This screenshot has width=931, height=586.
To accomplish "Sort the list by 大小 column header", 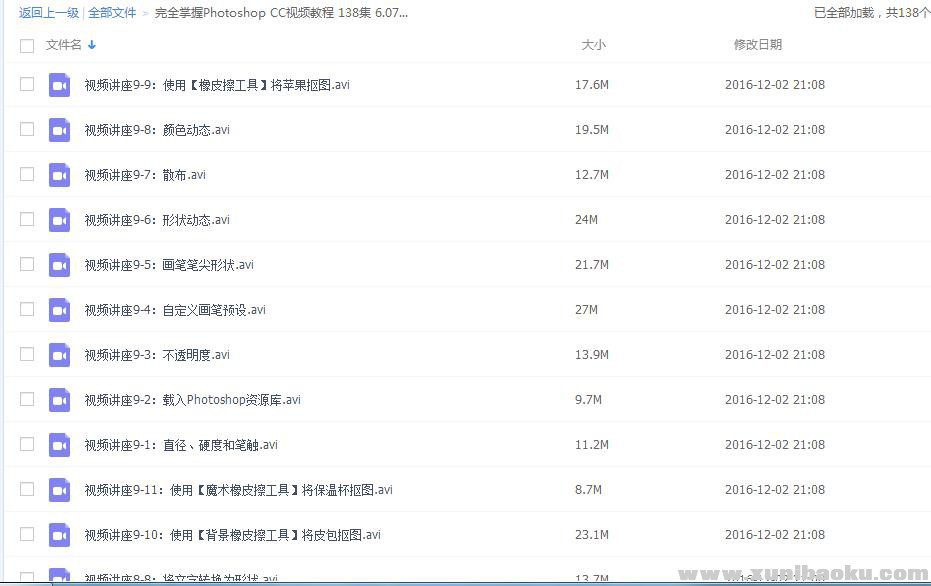I will coord(593,45).
